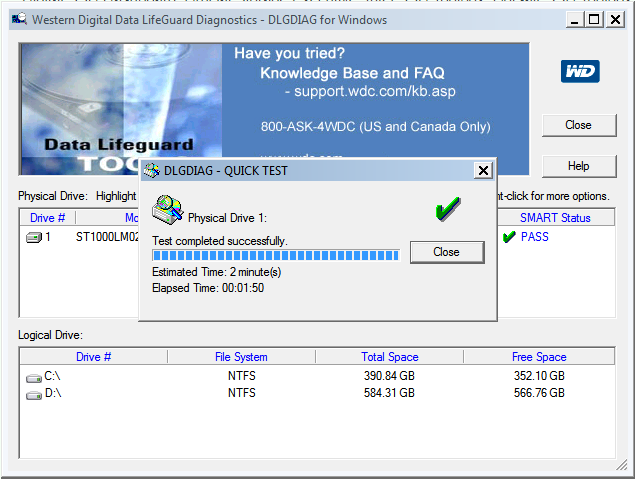Click the 584.31 GB total space value
This screenshot has width=637, height=484.
tap(389, 393)
